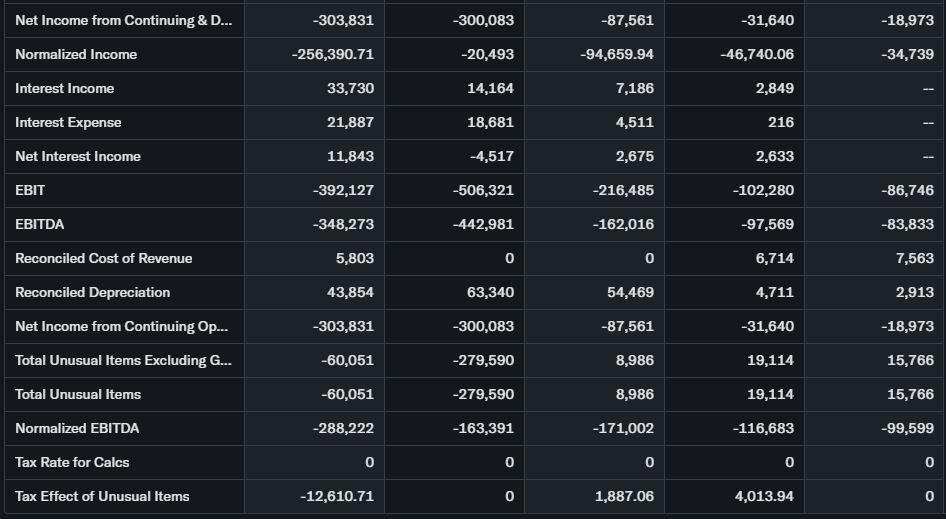Click the Tax Effect of Unusual Items label

pyautogui.click(x=102, y=496)
